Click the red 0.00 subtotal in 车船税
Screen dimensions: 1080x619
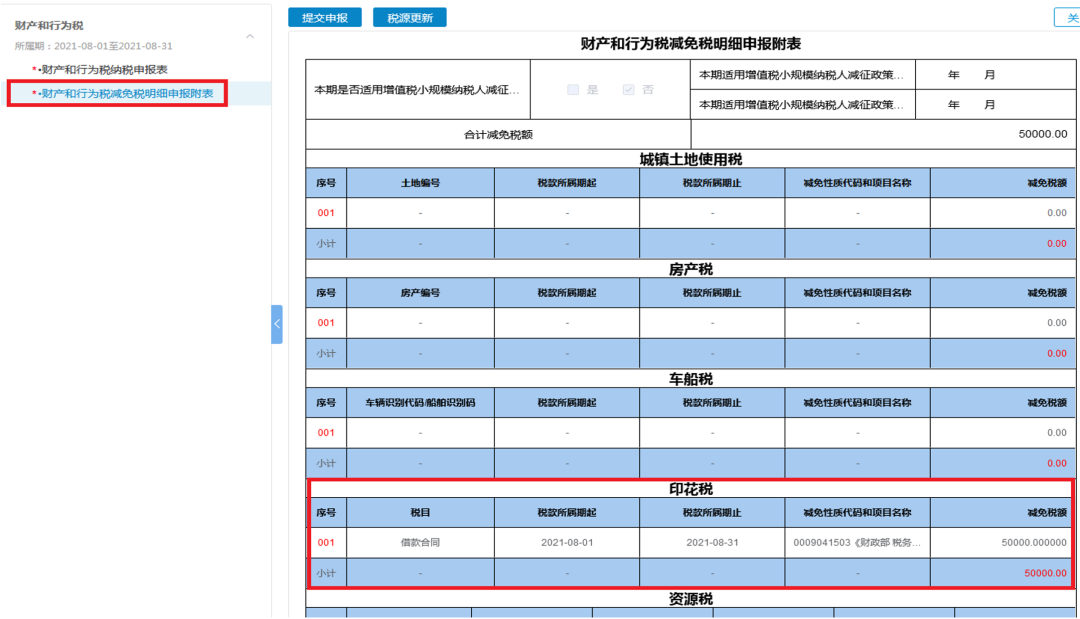1057,463
